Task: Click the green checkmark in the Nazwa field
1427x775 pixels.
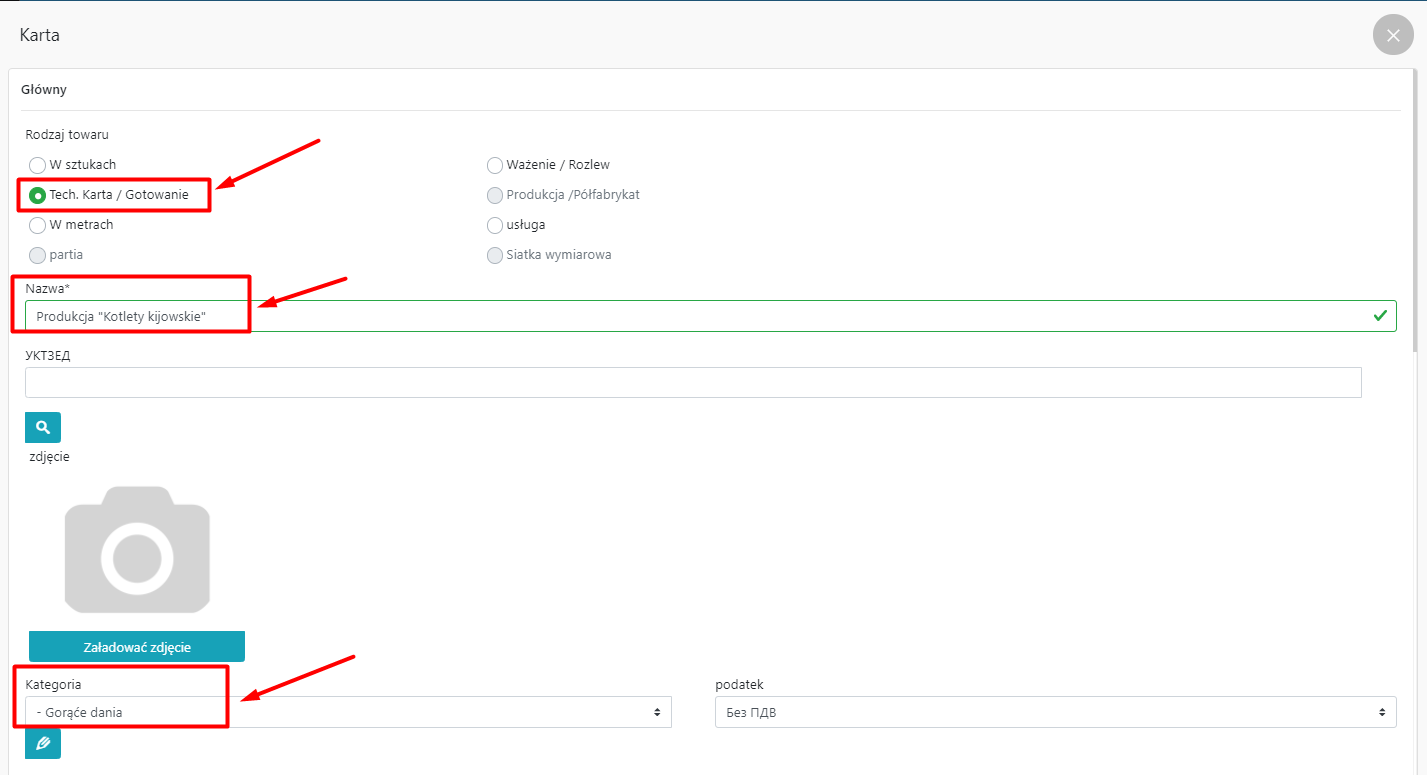Action: tap(1380, 316)
